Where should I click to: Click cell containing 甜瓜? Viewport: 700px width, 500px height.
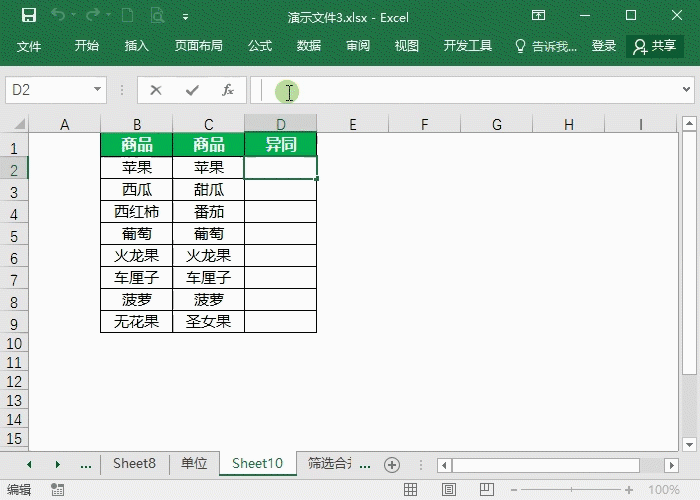tap(208, 190)
